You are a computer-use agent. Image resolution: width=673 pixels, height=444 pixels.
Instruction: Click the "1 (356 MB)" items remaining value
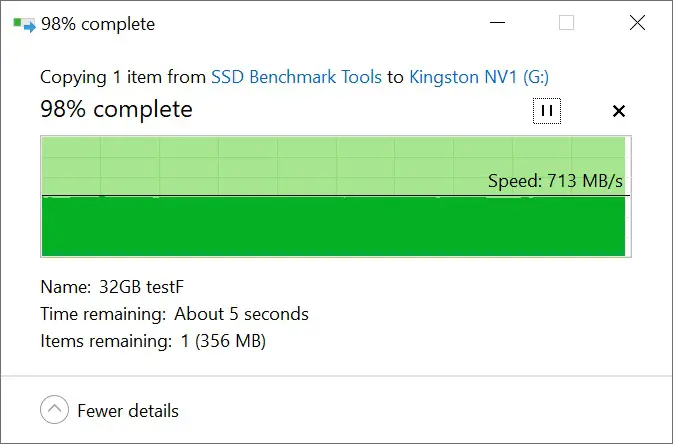coord(223,341)
